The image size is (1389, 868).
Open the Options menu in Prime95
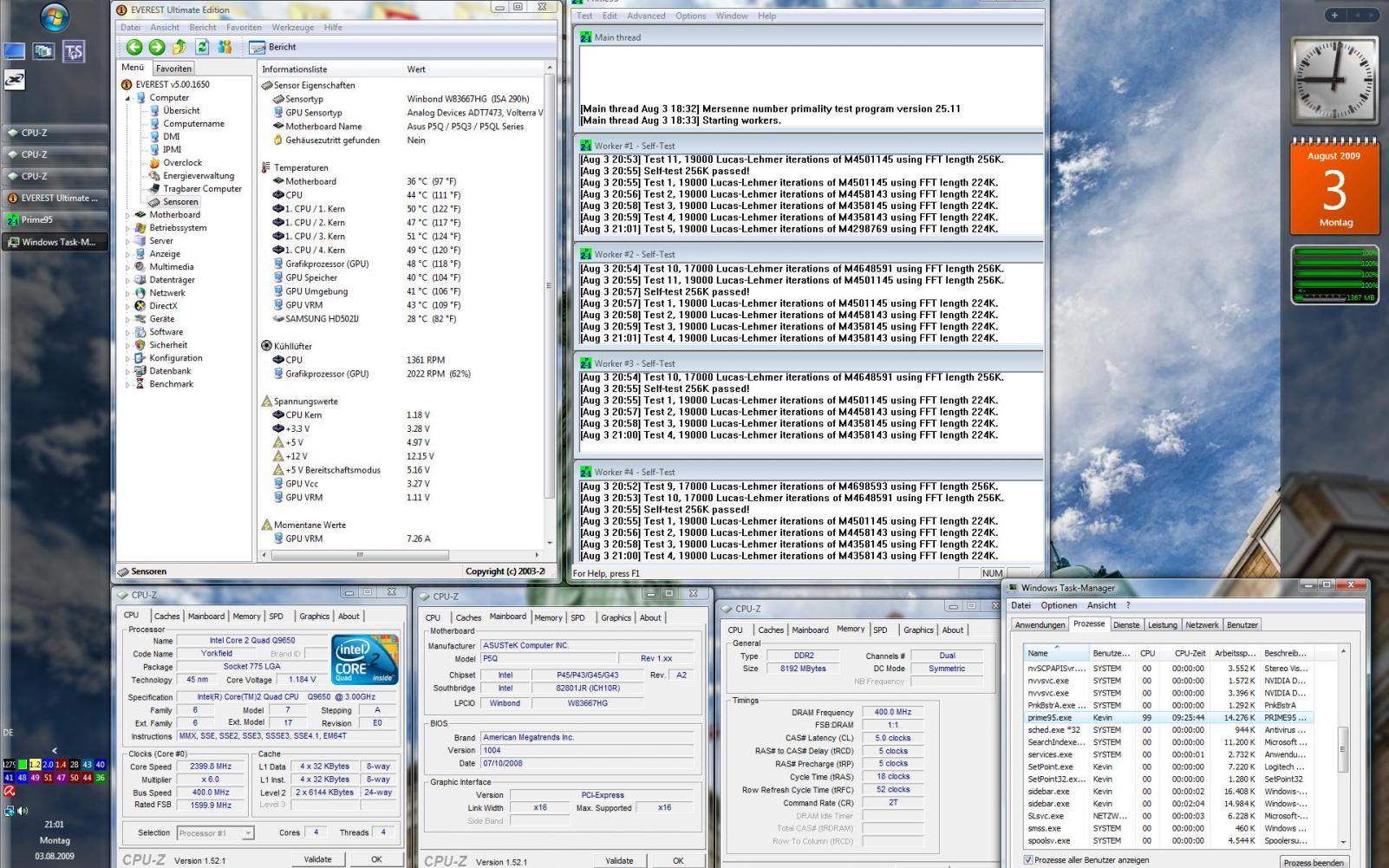click(x=691, y=16)
